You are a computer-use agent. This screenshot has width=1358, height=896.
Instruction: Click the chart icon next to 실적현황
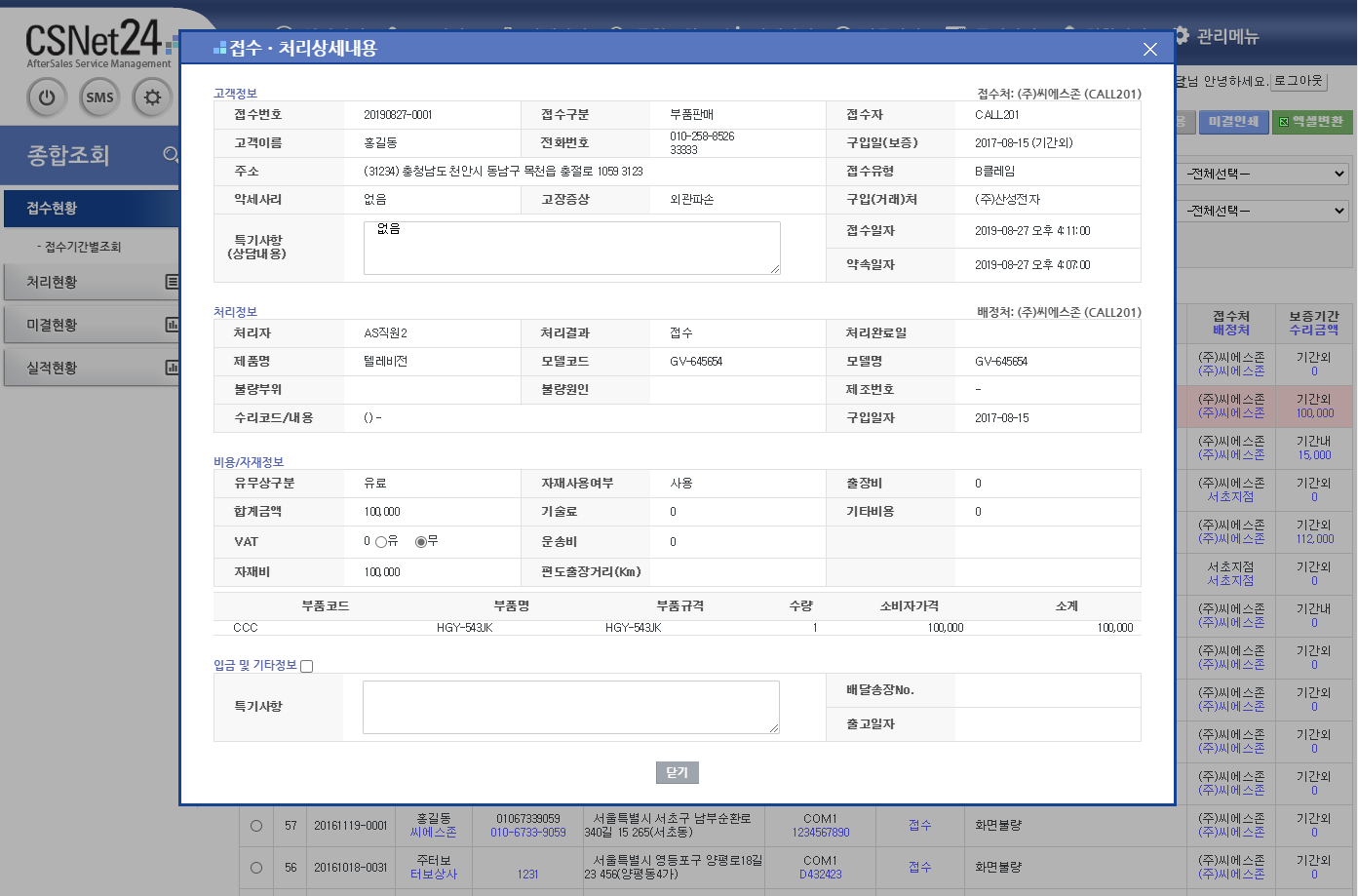tap(172, 368)
